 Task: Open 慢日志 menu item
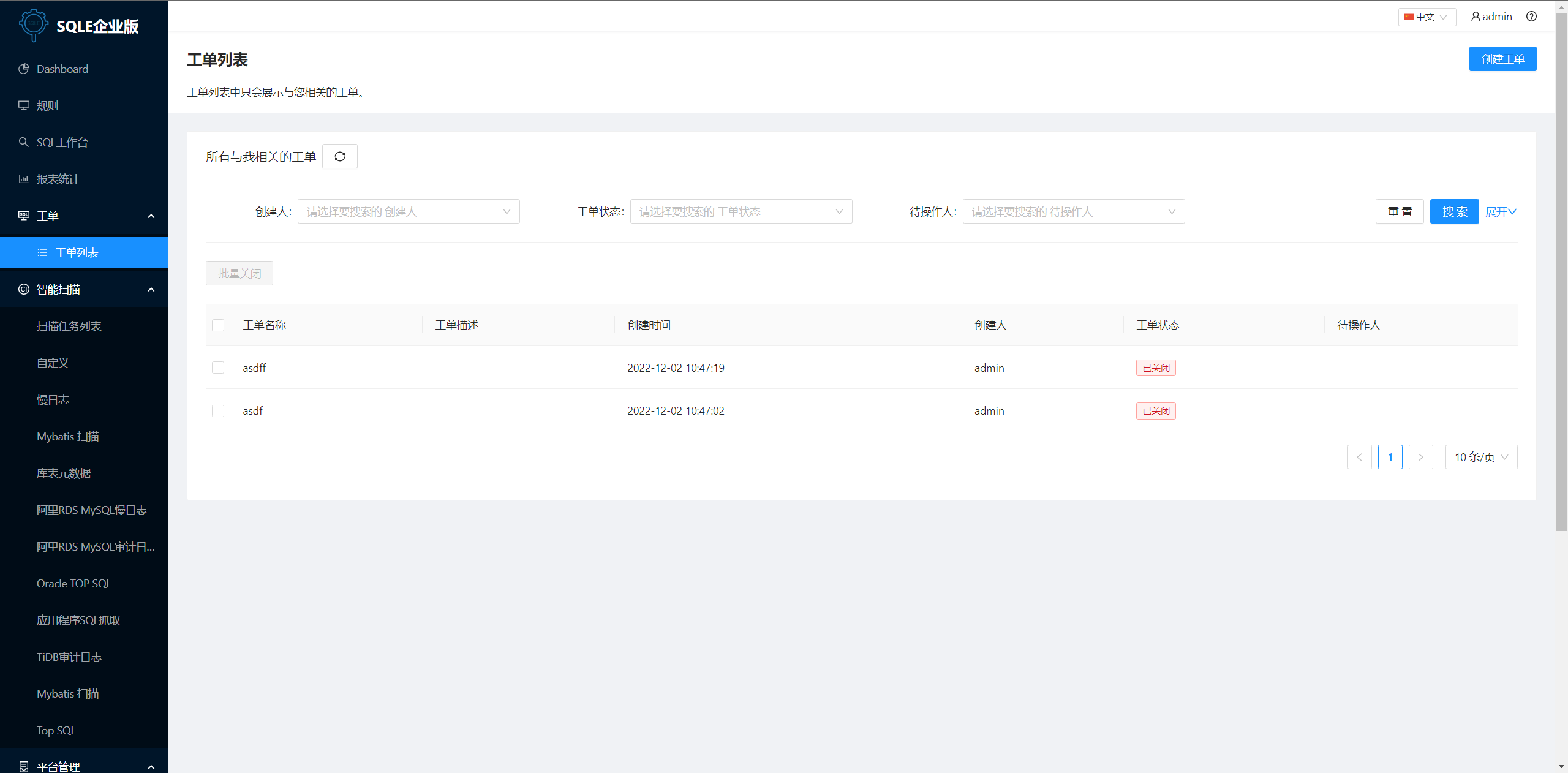[x=84, y=399]
